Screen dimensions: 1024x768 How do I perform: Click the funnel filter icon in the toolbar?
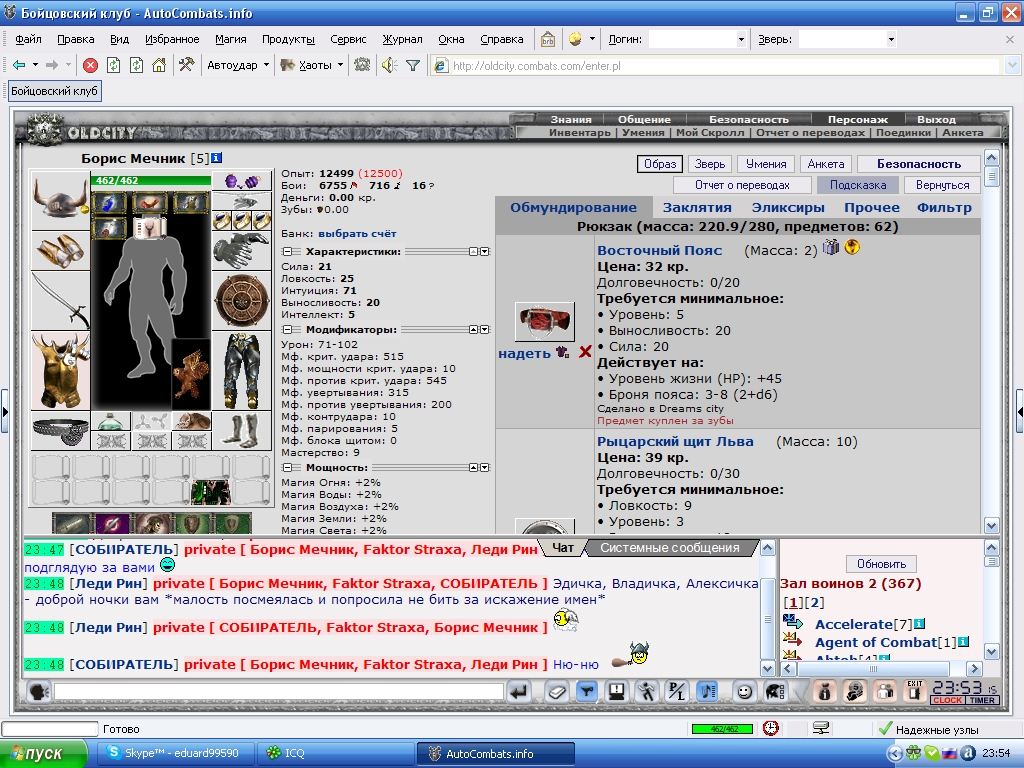(413, 65)
